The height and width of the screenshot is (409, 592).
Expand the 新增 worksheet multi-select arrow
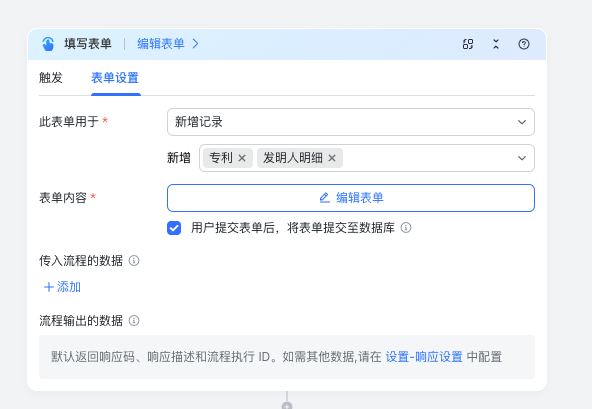[522, 158]
